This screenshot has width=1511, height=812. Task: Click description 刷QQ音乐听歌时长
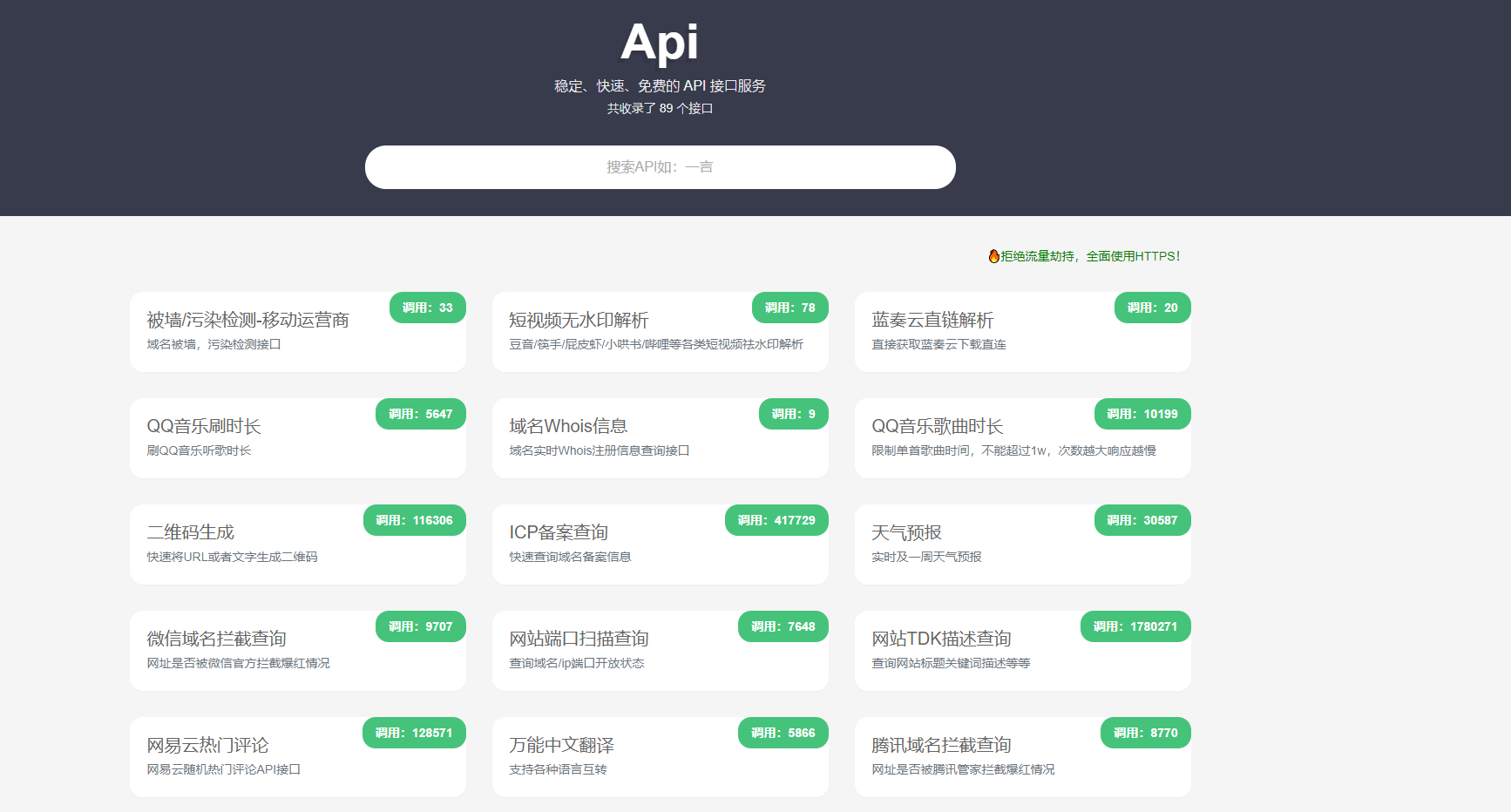coord(199,451)
